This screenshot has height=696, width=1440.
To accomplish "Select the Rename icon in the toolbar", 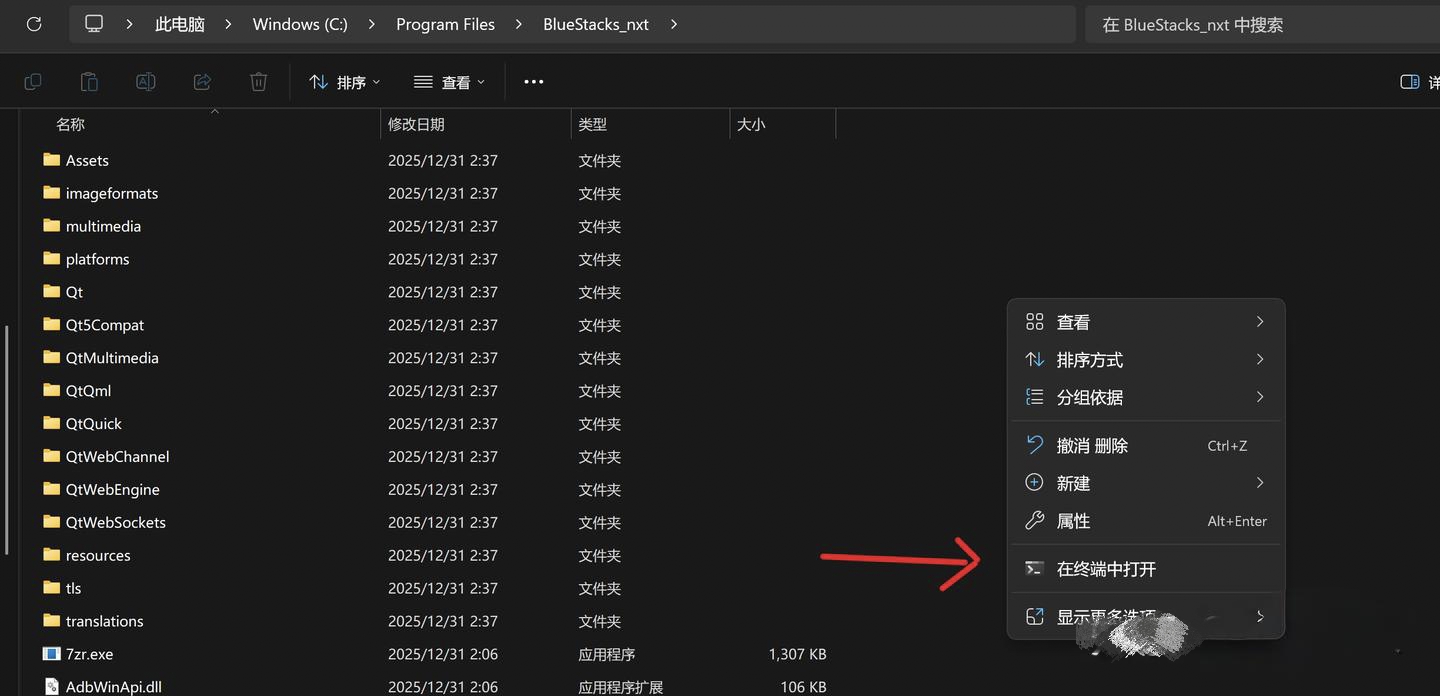I will (x=145, y=81).
